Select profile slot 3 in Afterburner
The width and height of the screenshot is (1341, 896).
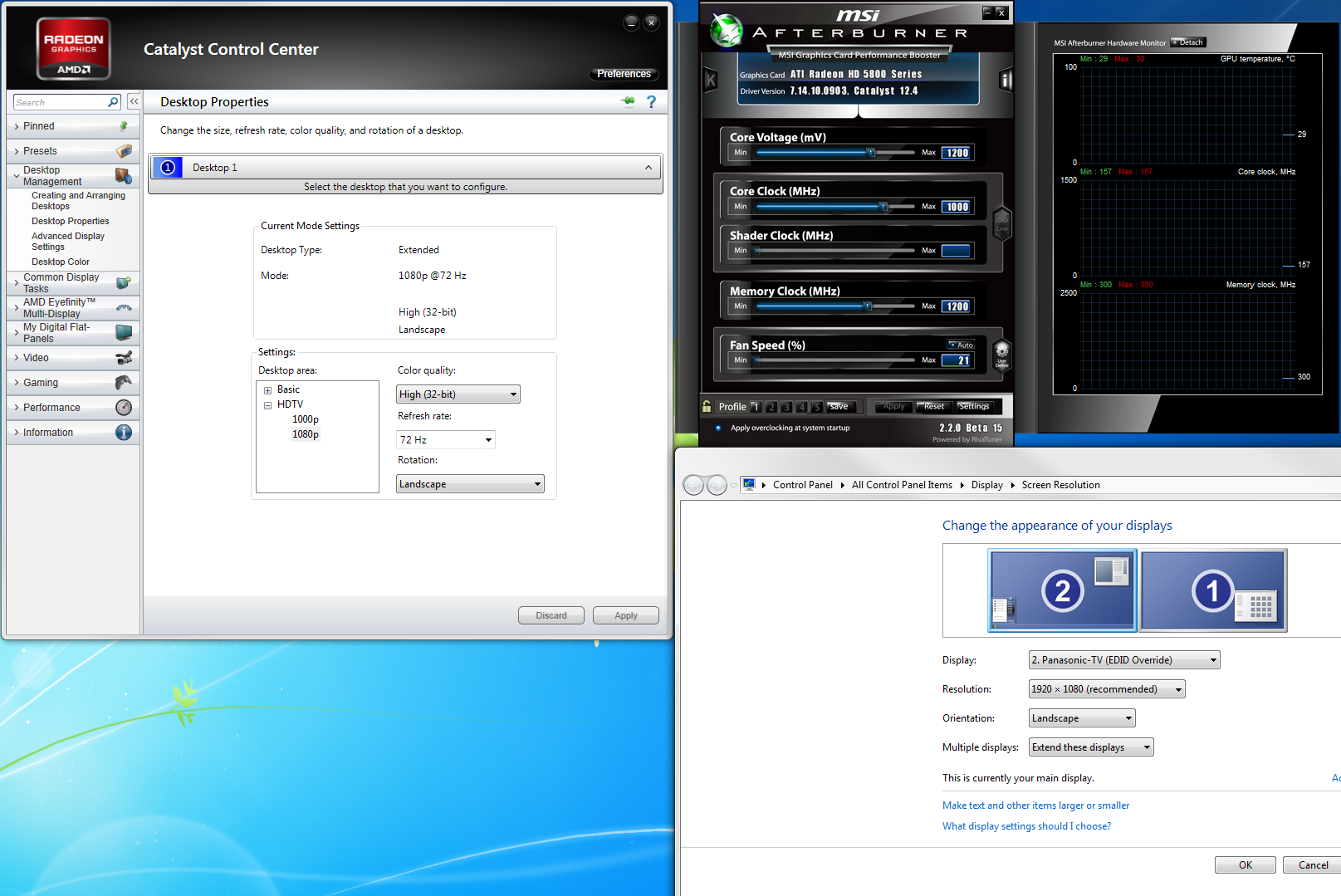[x=786, y=407]
